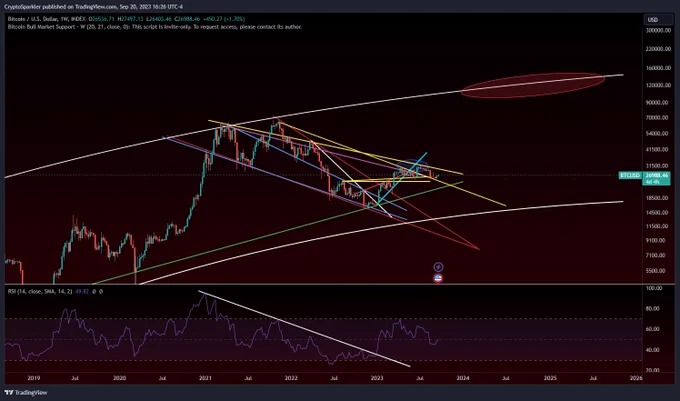Screen dimensions: 680x401
Task: Click the 220000.00 price axis label
Action: (x=658, y=49)
